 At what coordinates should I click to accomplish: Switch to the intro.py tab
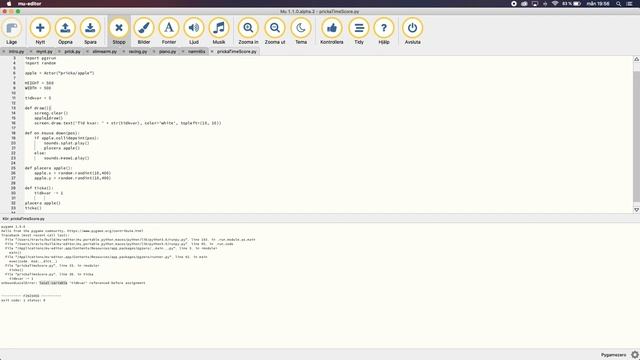pyautogui.click(x=16, y=52)
